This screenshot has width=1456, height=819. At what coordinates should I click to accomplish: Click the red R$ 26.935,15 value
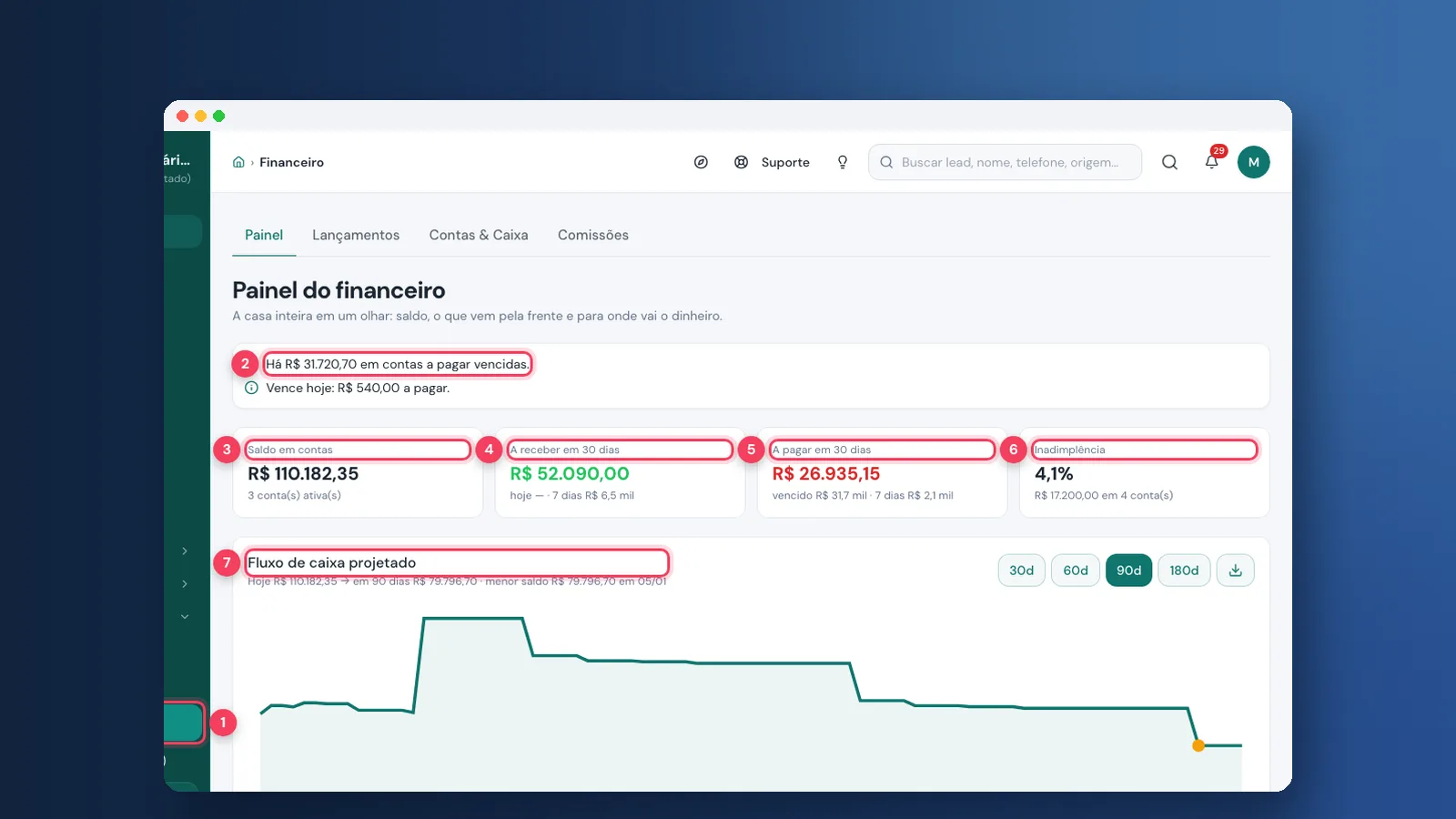click(826, 473)
